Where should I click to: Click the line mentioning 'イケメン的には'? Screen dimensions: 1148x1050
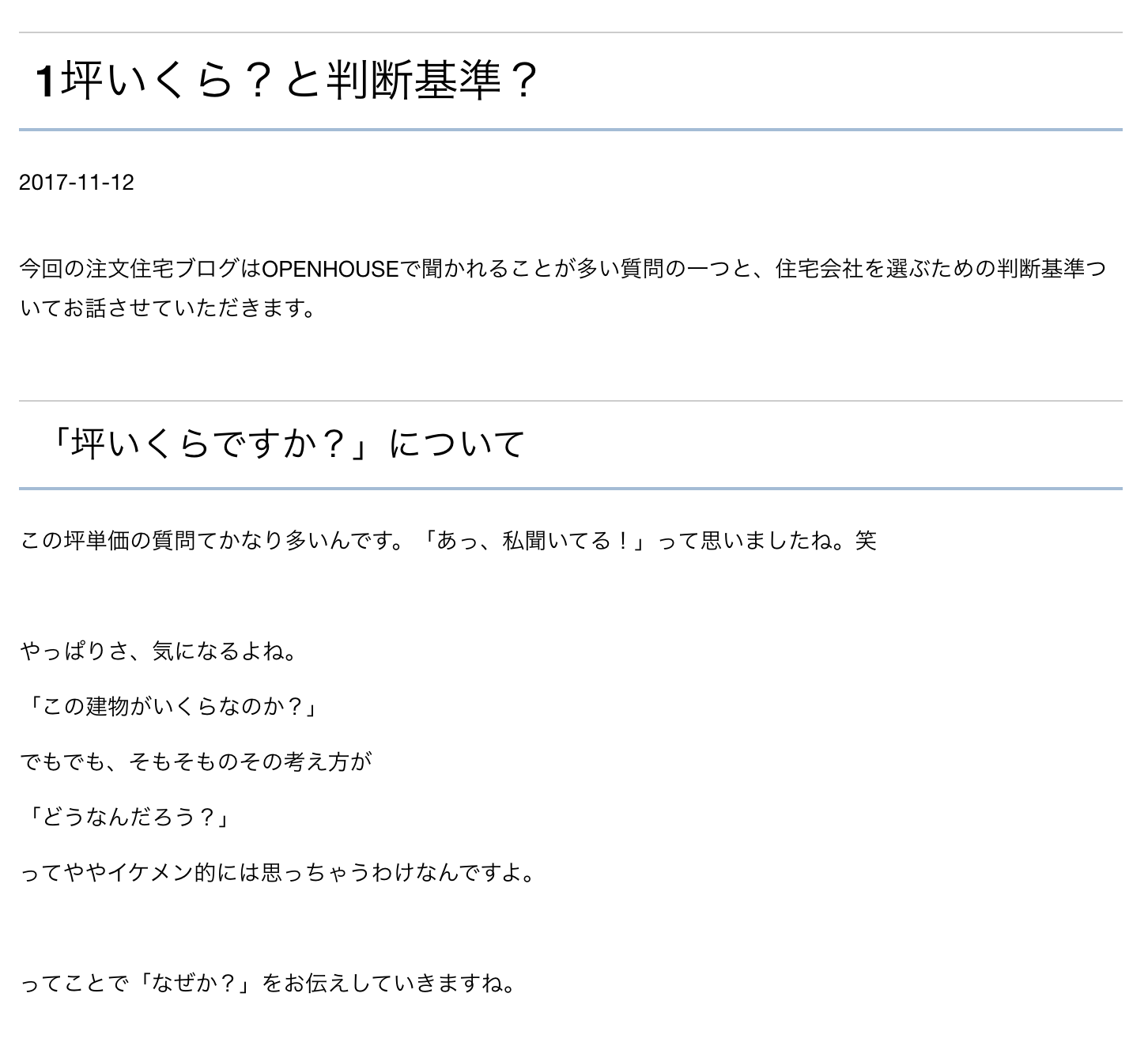[x=280, y=873]
